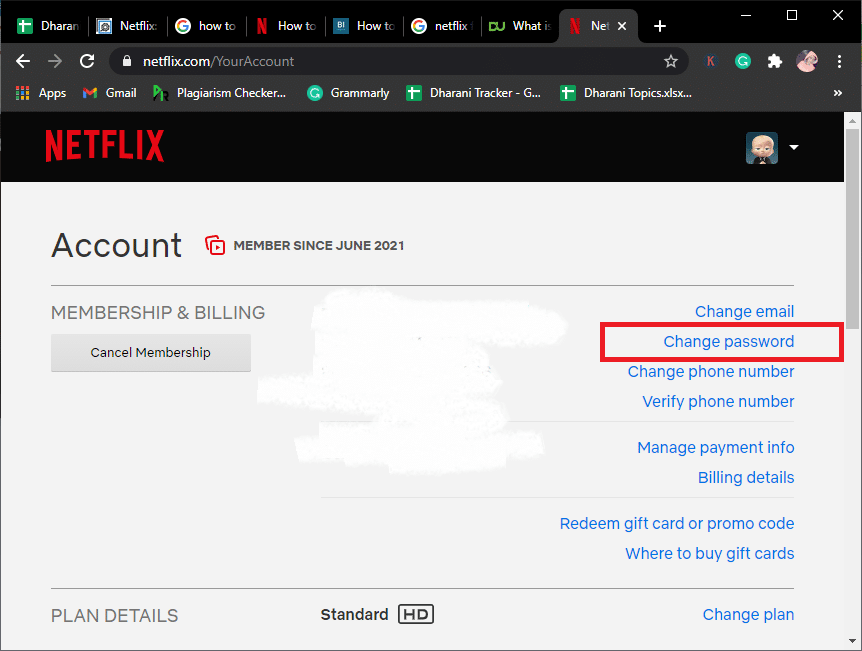Maximize the Chrome window
Viewport: 862px width, 651px height.
coord(792,15)
